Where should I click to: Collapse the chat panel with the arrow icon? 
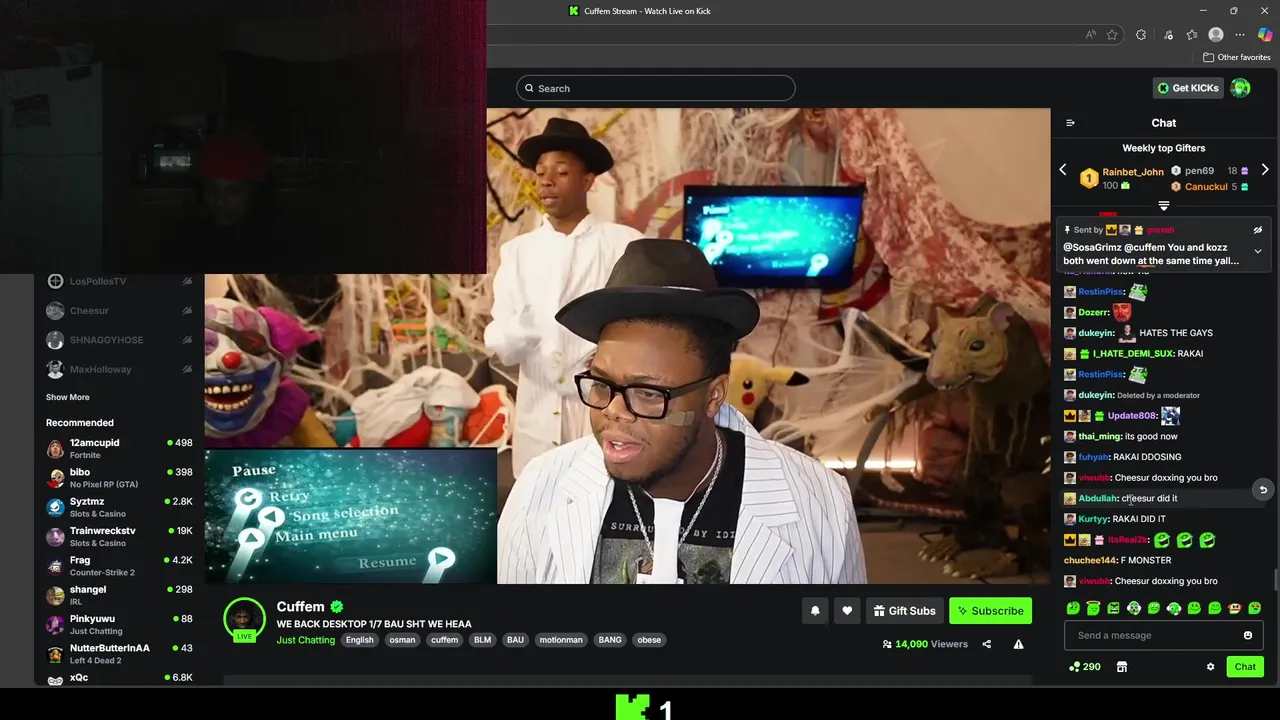tap(1070, 123)
